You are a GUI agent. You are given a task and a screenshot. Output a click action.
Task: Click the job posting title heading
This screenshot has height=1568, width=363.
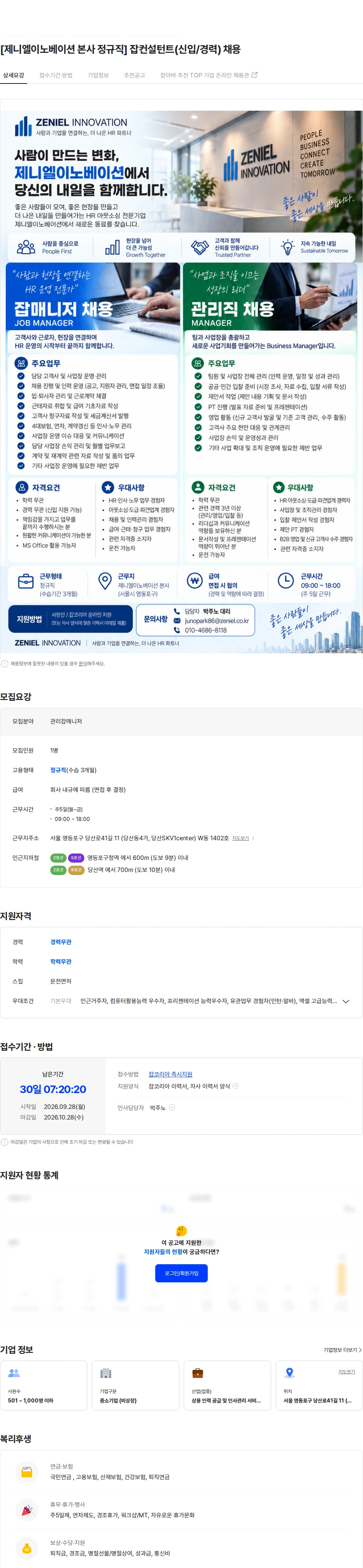pyautogui.click(x=121, y=49)
